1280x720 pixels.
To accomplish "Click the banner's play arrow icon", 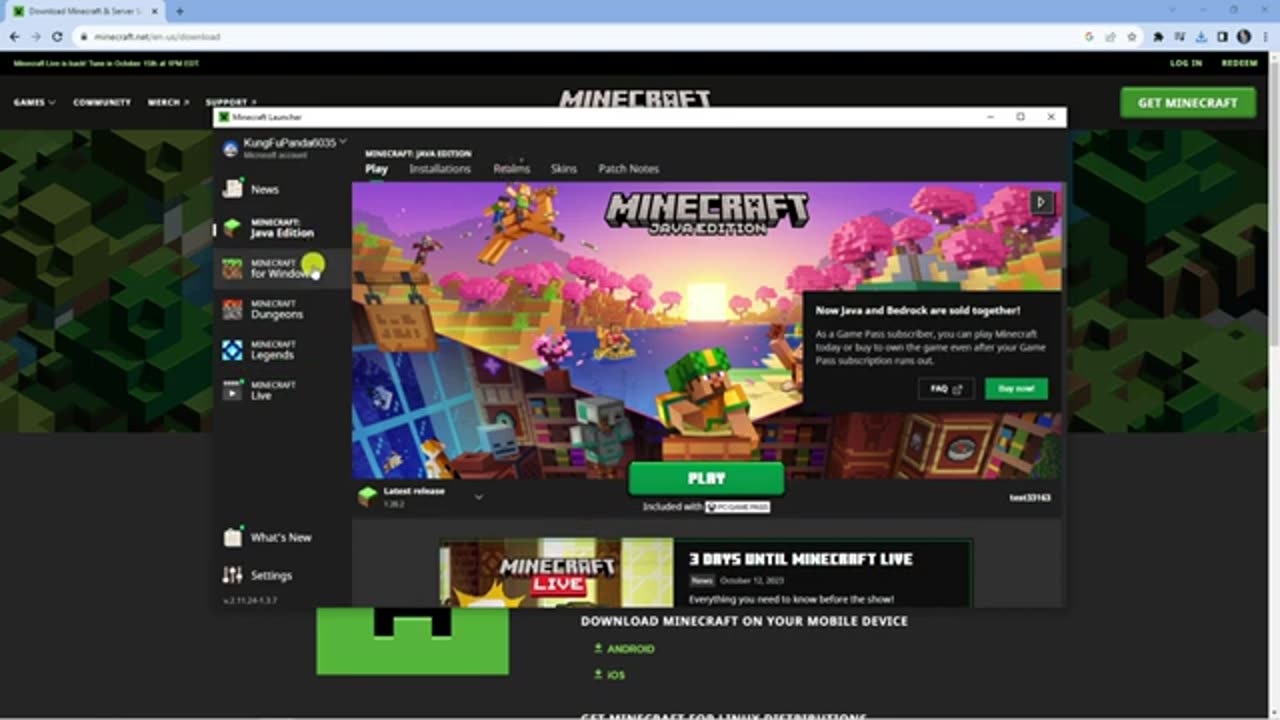I will point(1041,202).
